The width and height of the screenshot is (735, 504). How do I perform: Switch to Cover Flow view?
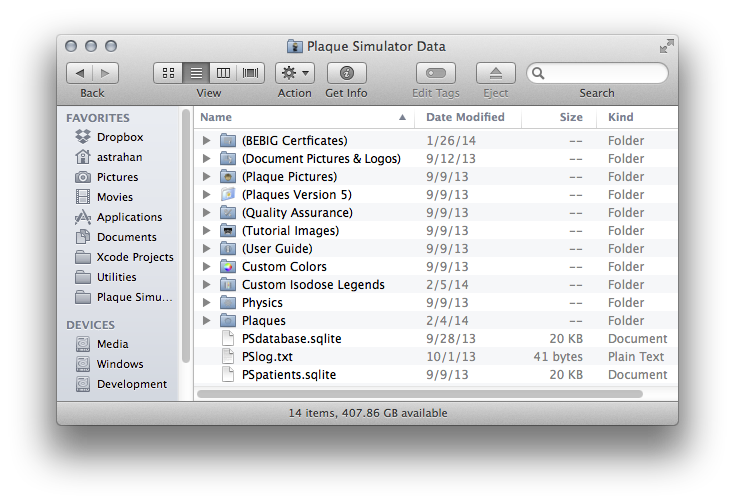click(251, 73)
